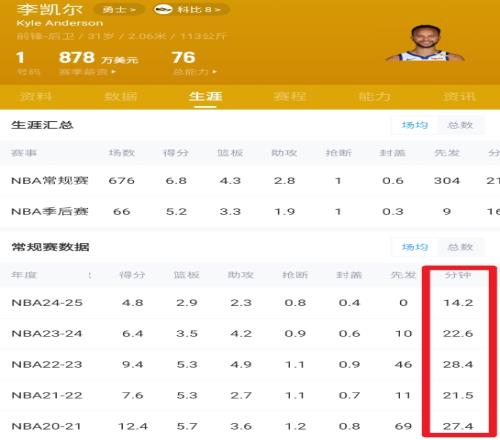Click 先发 column header in summary table
This screenshot has width=500, height=440.
447,153
